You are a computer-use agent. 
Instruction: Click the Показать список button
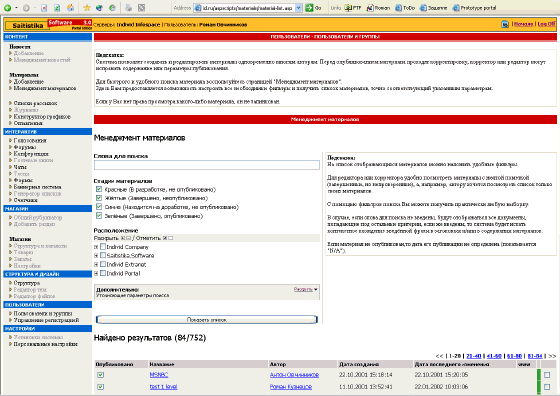coord(207,320)
